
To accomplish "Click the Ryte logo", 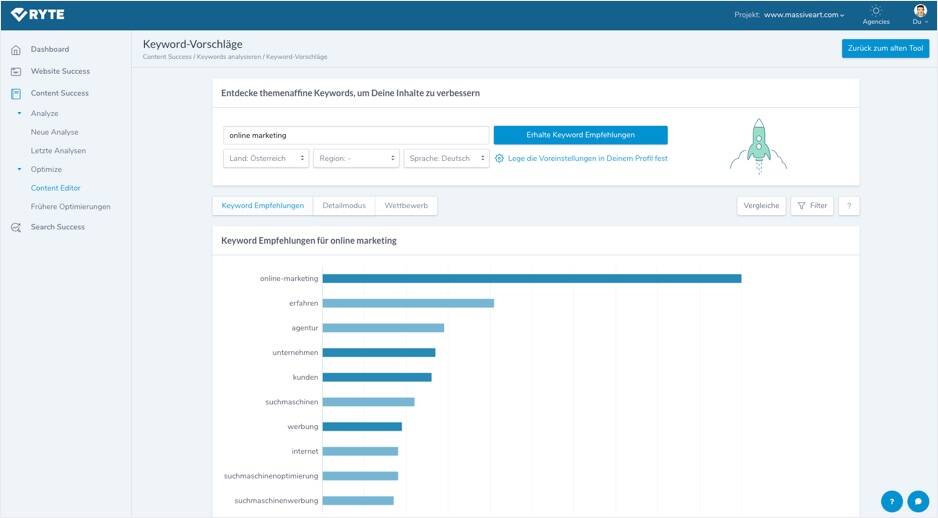I will click(38, 14).
